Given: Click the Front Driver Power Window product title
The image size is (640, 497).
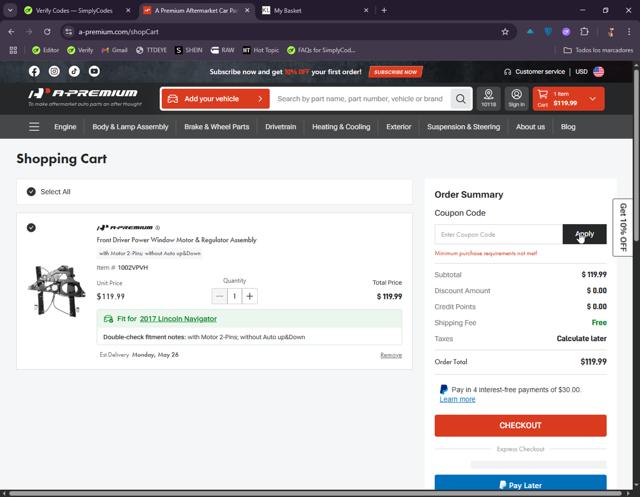Looking at the screenshot, I should point(176,240).
